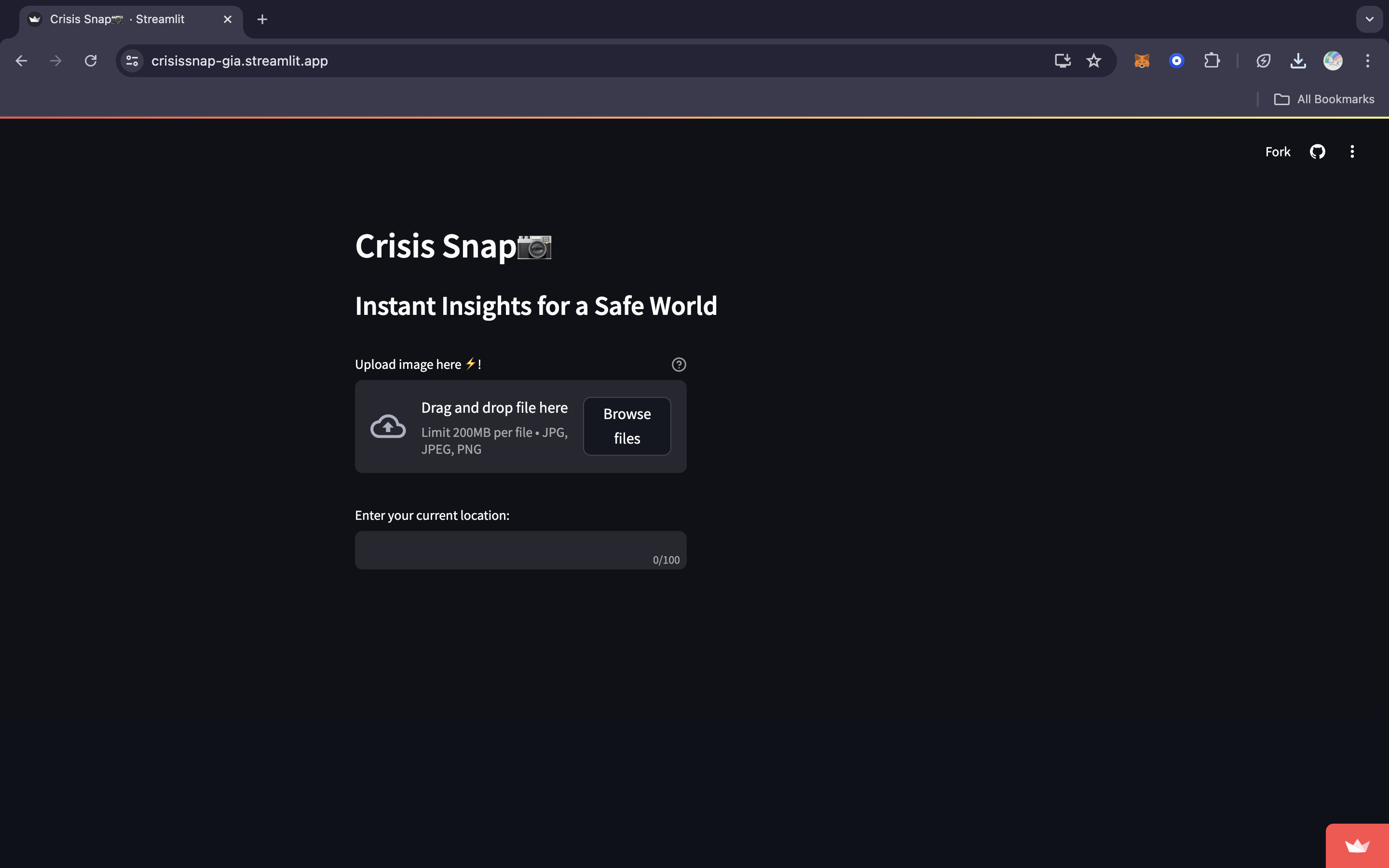Viewport: 1389px width, 868px height.
Task: Expand the tab search dropdown arrow
Action: click(1370, 19)
